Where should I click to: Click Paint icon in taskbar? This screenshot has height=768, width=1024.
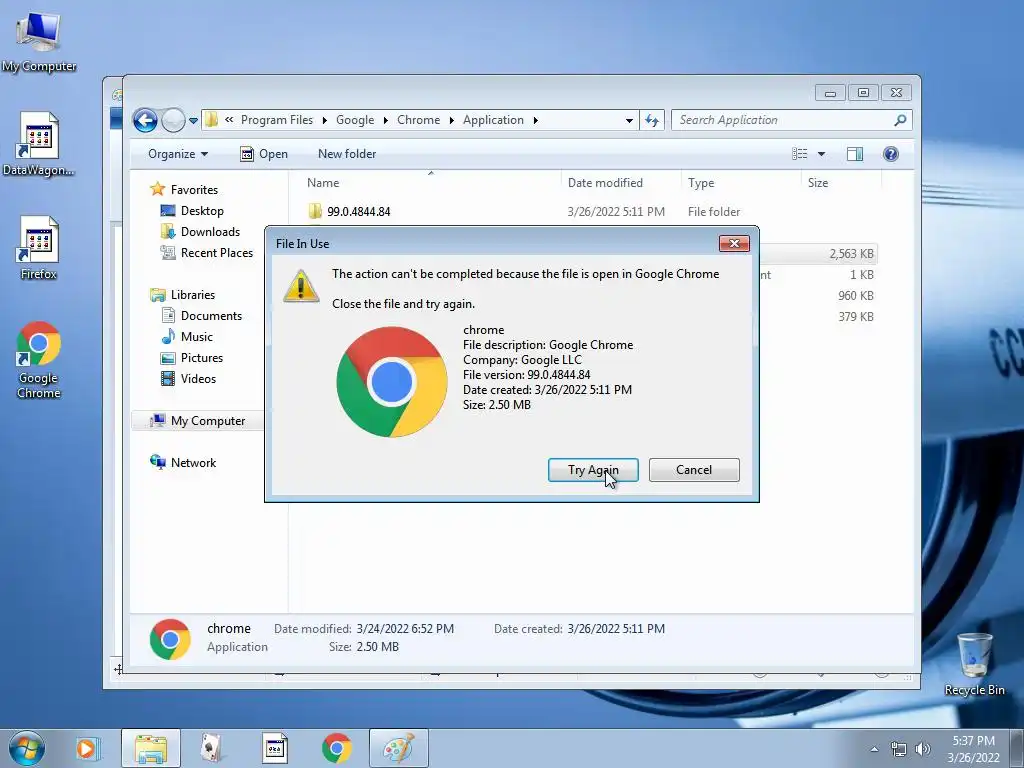tap(399, 748)
